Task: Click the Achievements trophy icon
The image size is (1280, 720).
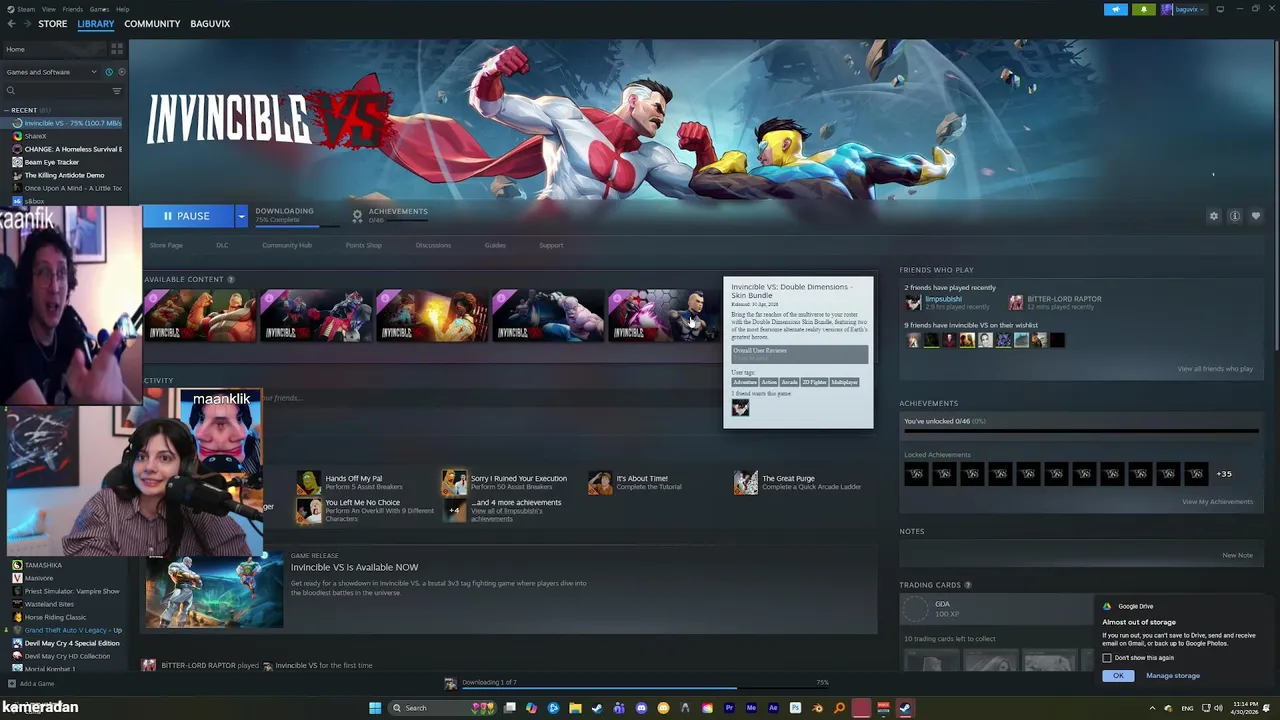Action: click(x=357, y=215)
